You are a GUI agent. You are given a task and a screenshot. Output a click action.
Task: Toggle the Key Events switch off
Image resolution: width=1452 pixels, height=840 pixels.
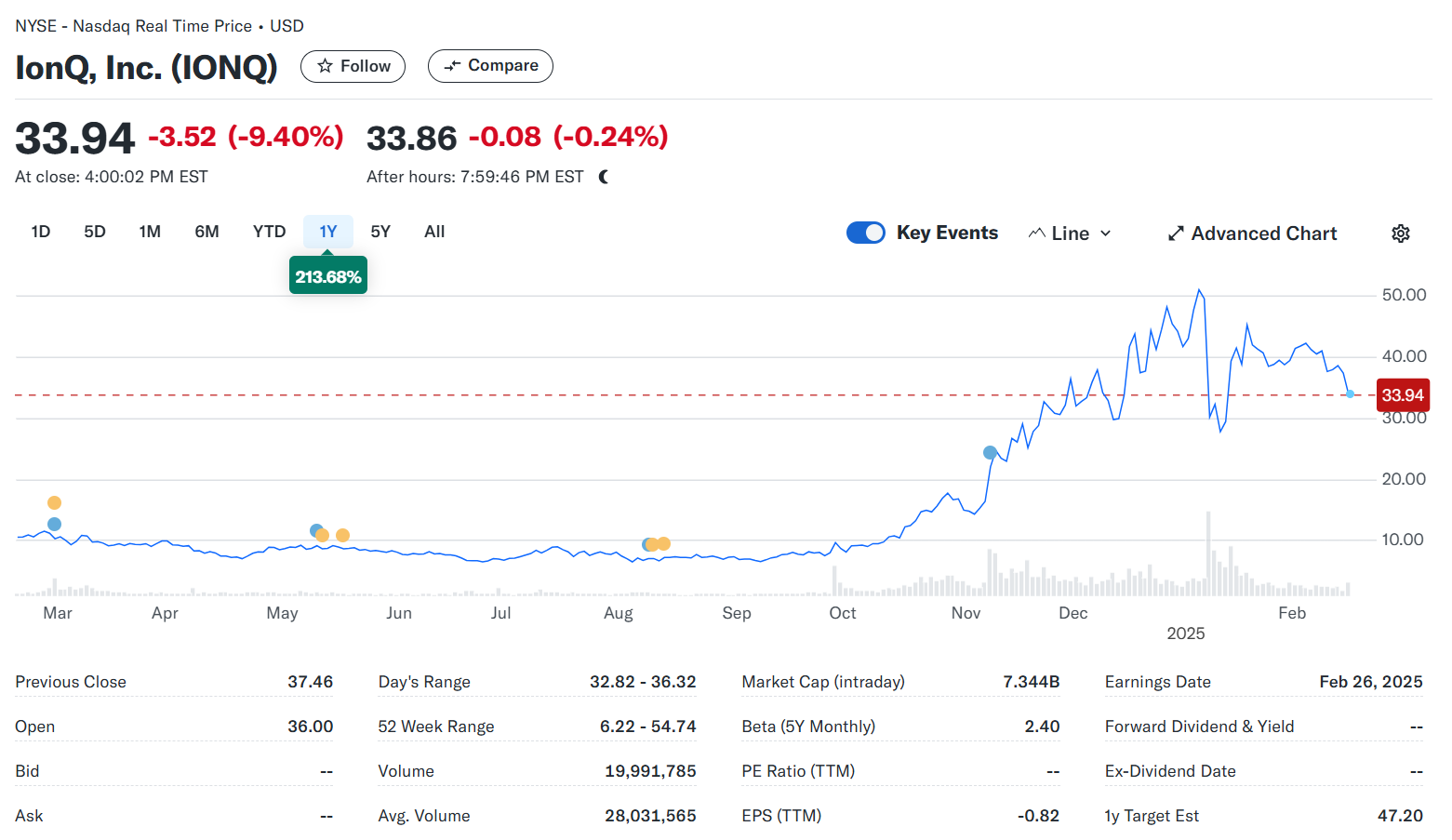point(865,233)
